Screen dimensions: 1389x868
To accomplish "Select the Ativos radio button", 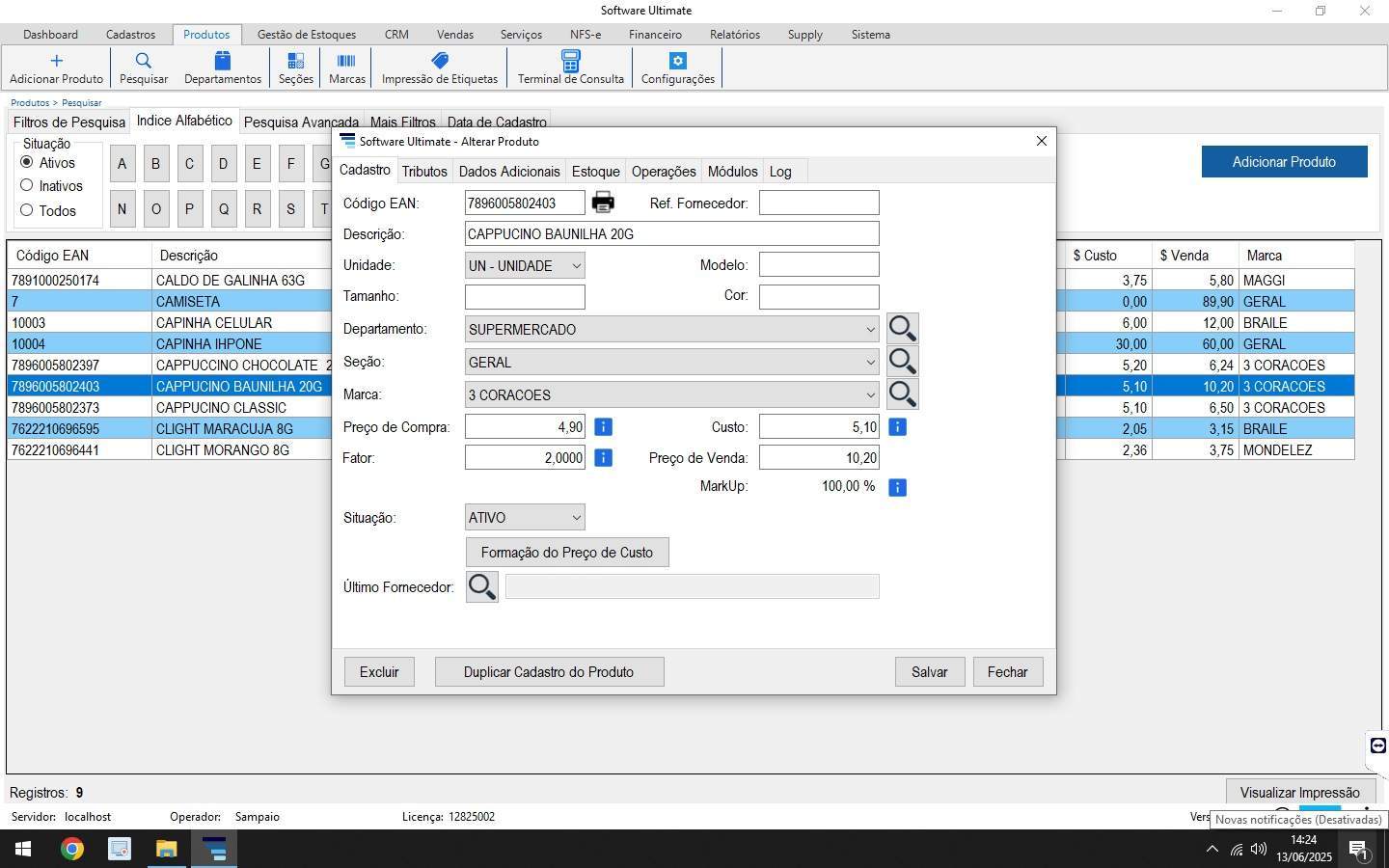I will tap(27, 162).
